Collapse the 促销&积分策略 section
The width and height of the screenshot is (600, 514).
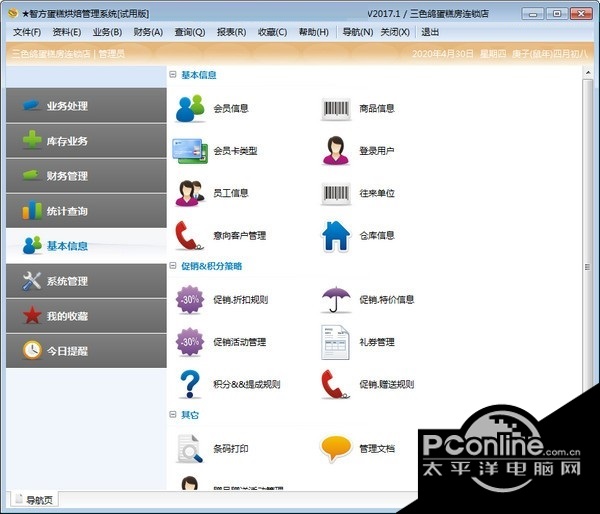click(173, 266)
